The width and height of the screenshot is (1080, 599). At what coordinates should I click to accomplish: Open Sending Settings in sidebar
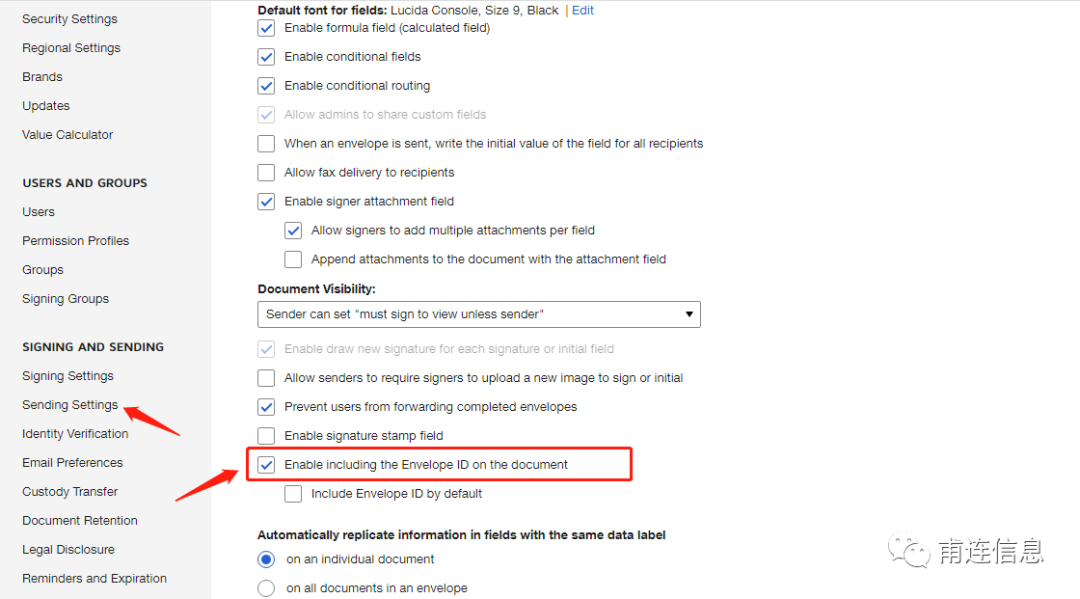click(70, 405)
